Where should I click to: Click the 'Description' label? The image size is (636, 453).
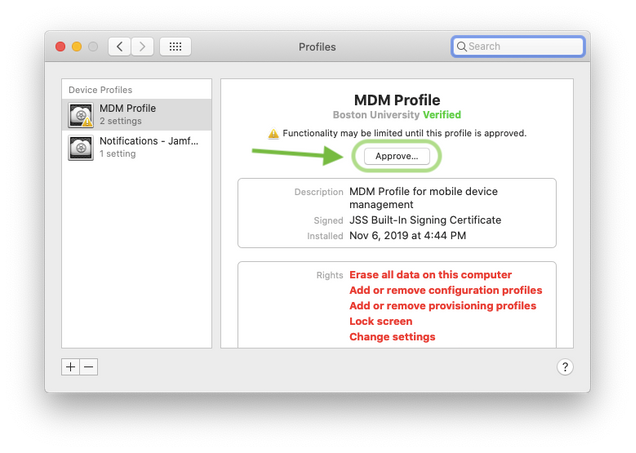(319, 192)
